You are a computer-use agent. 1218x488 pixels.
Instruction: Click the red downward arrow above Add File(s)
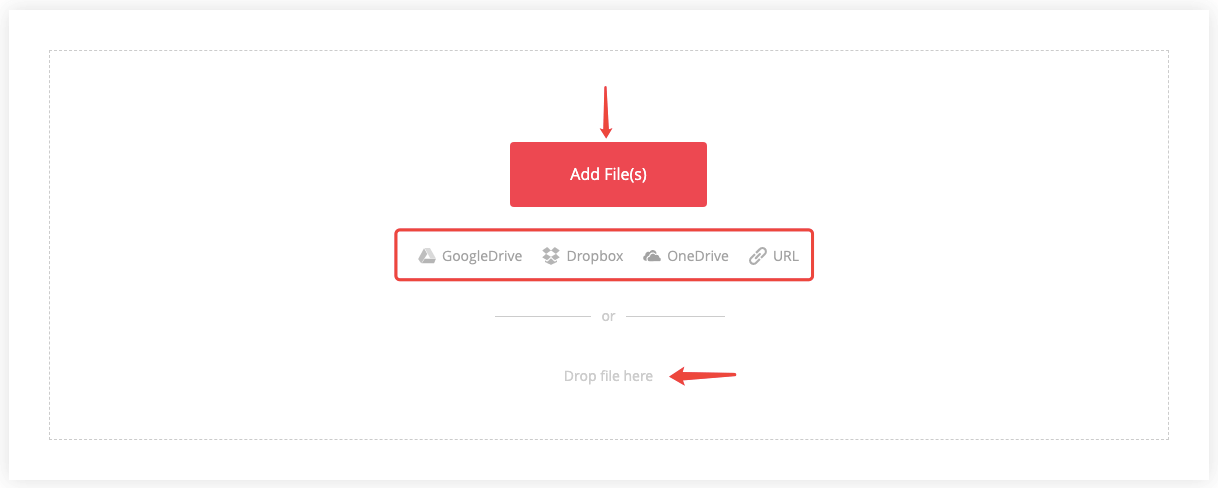click(606, 112)
